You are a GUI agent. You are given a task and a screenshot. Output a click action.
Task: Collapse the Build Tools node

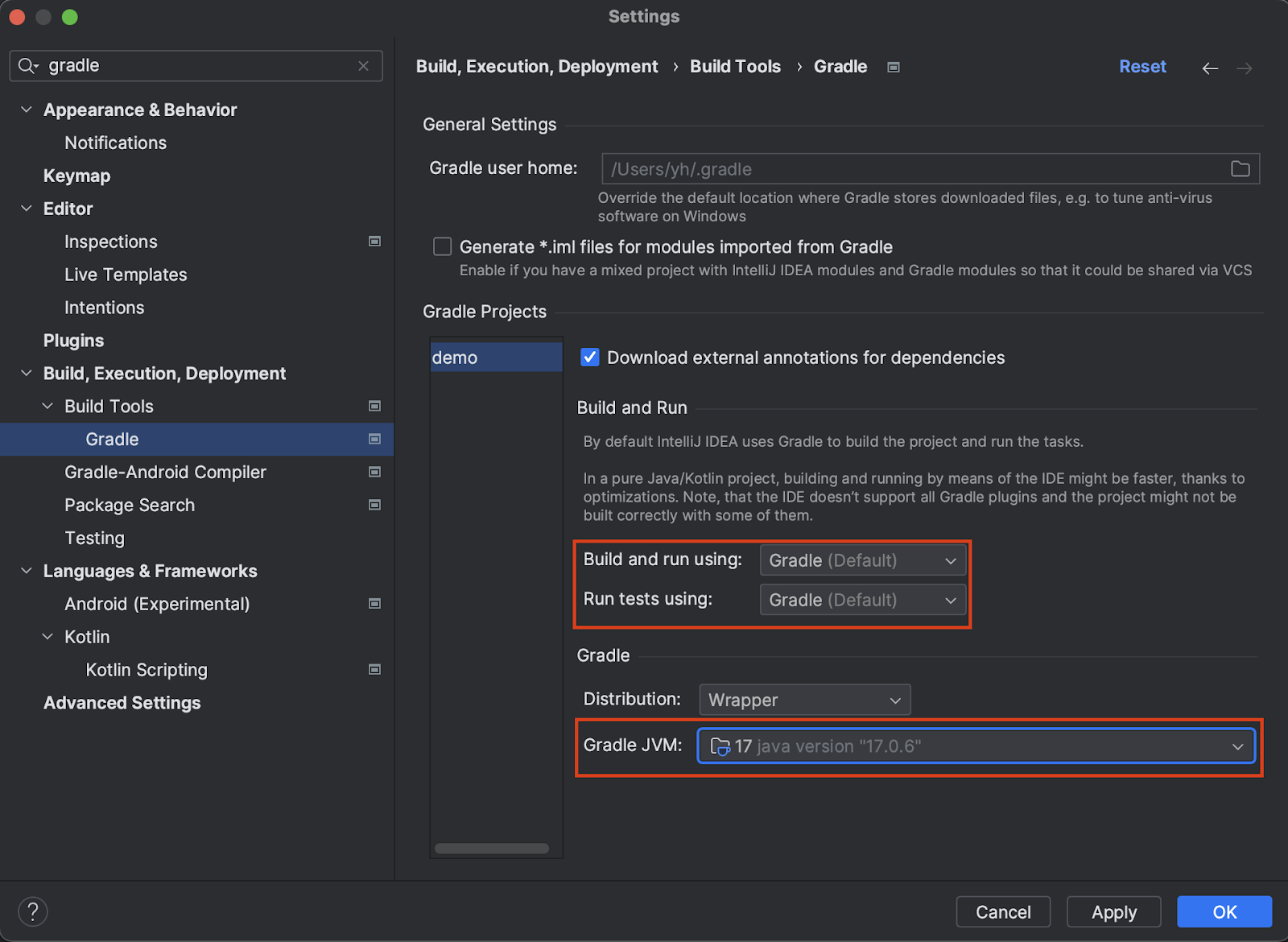(x=48, y=407)
